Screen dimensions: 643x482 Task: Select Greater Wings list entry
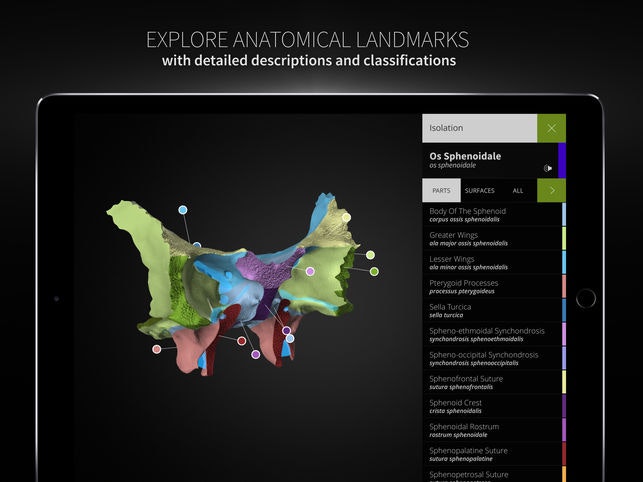pyautogui.click(x=492, y=238)
